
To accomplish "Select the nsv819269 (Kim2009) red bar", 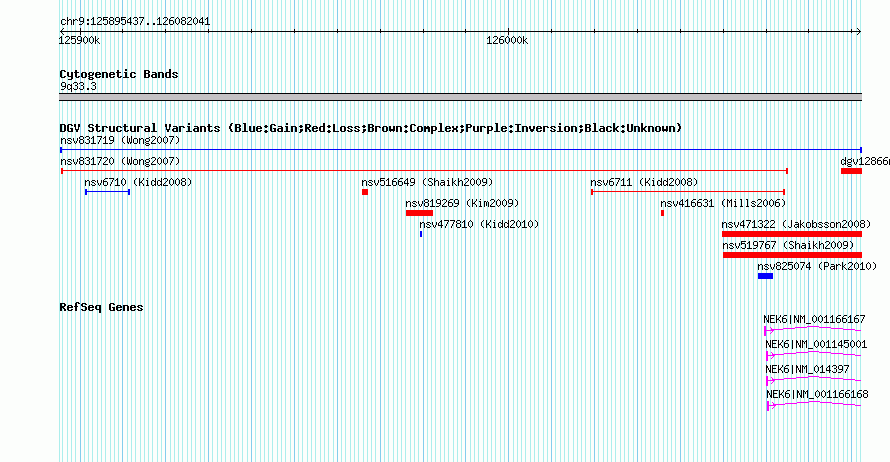I will pos(419,213).
